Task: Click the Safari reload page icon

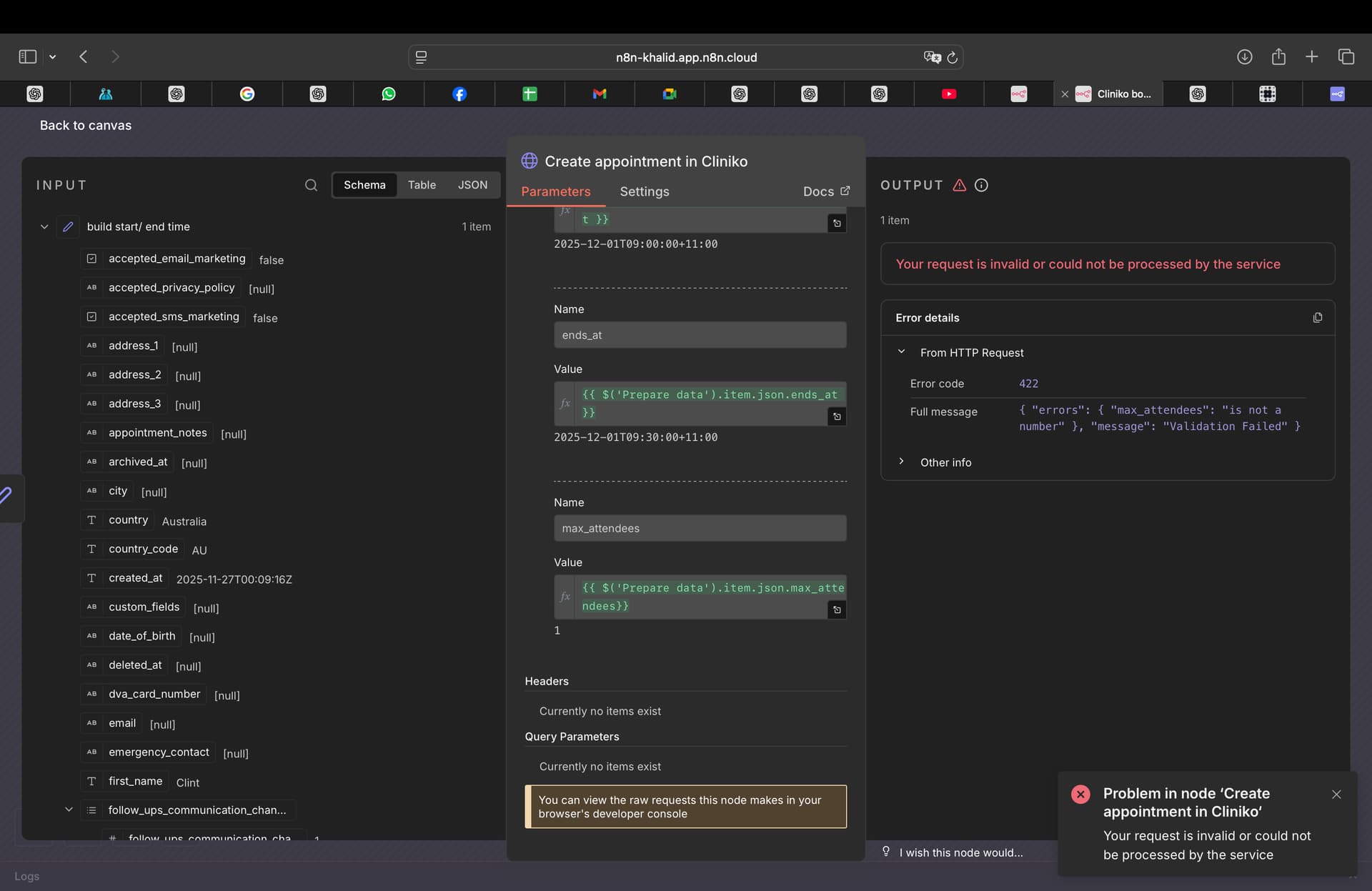Action: click(952, 57)
